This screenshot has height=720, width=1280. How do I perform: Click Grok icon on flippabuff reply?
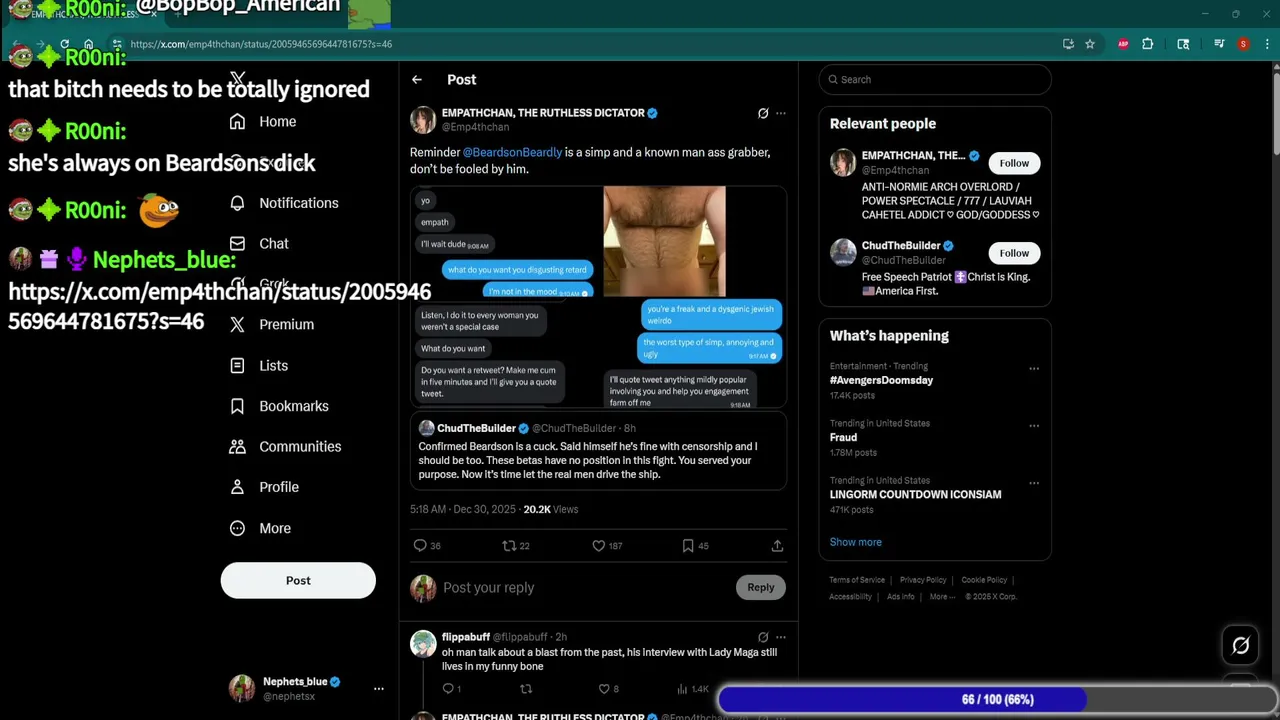[763, 637]
